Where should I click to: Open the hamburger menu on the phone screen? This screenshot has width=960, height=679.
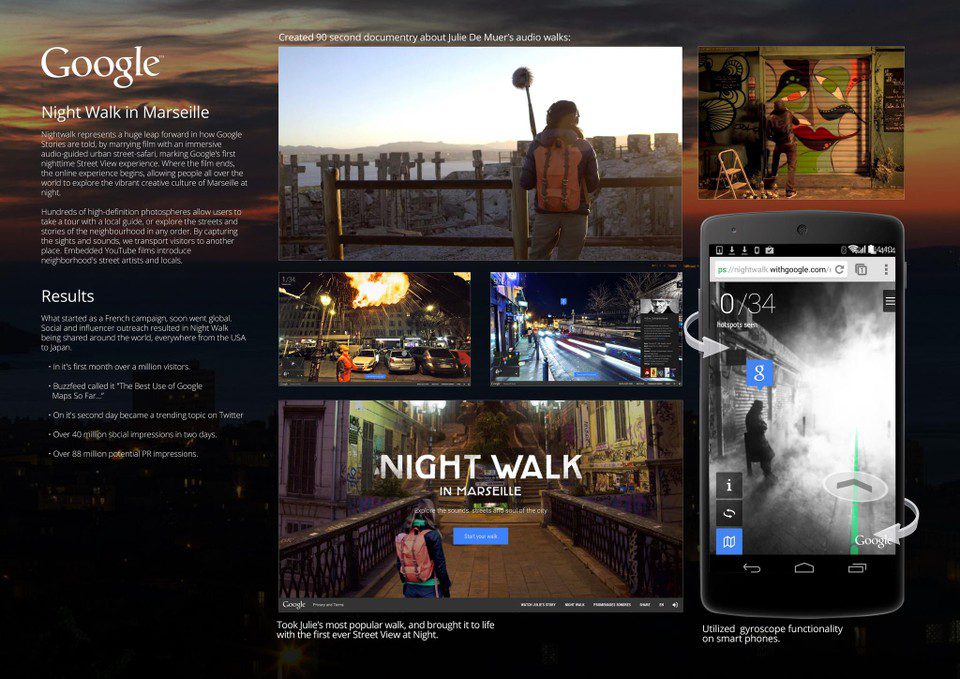[x=890, y=301]
